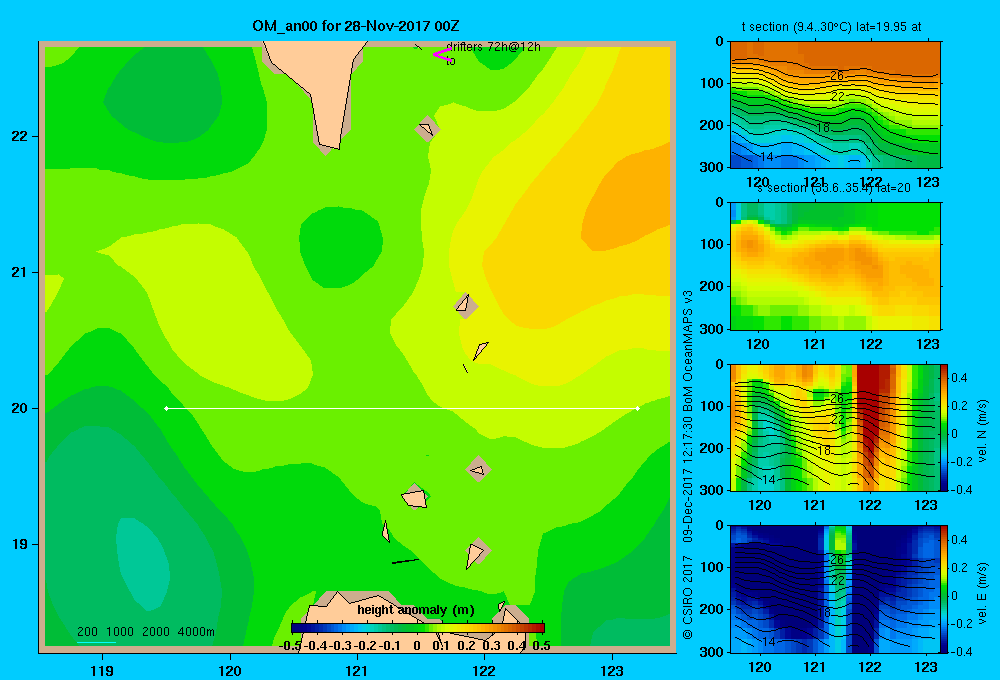The height and width of the screenshot is (680, 1000).
Task: Click the 'vel. N (m/s)' axis label
Action: tap(983, 431)
